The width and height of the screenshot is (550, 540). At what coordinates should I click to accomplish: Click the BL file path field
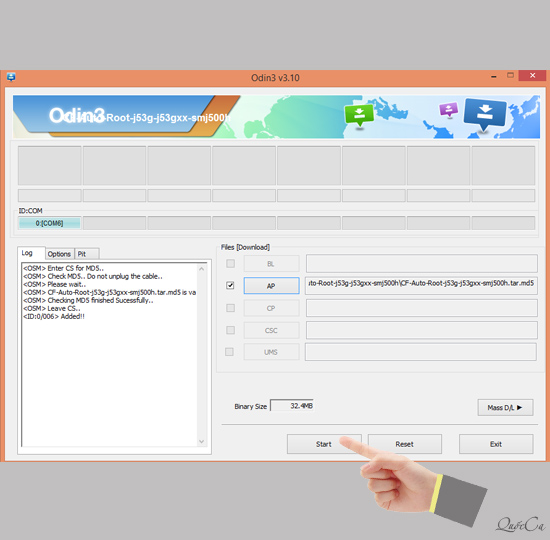[421, 264]
